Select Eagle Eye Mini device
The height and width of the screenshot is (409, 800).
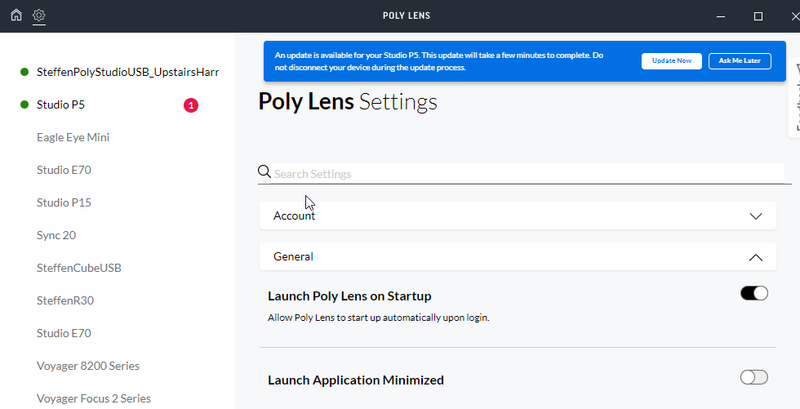[x=73, y=137]
